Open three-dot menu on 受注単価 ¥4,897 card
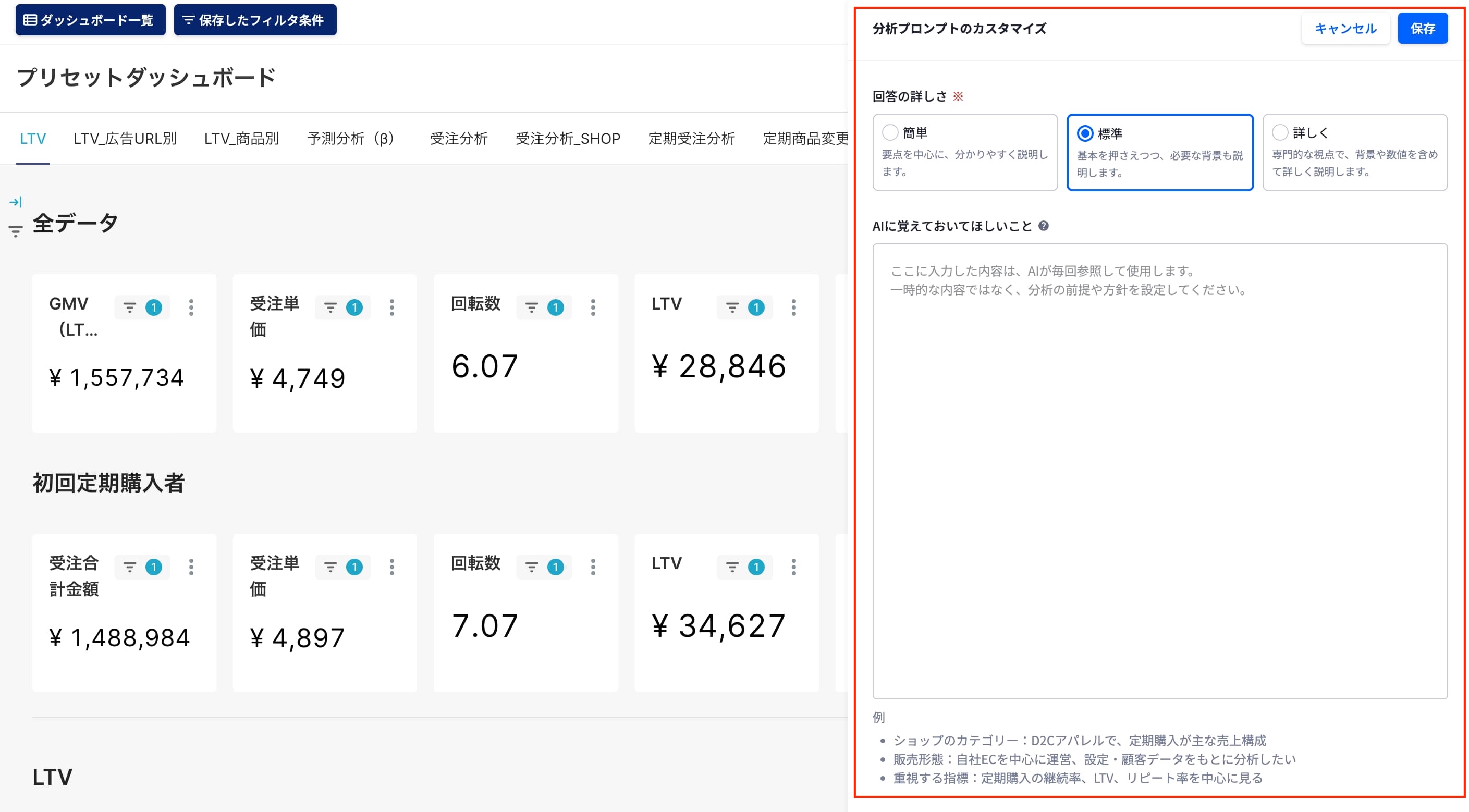The width and height of the screenshot is (1469, 812). pyautogui.click(x=392, y=567)
